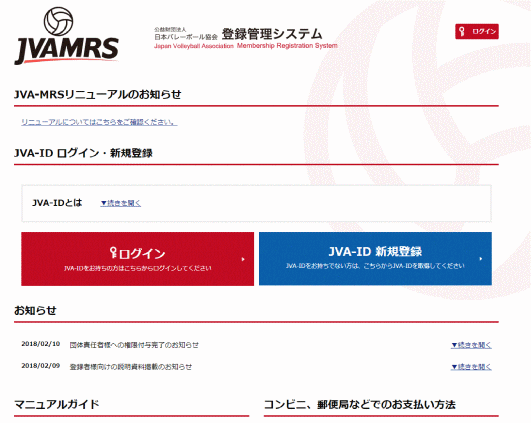Image resolution: width=531 pixels, height=423 pixels.
Task: Click the JVA-ID ログイン・新規登録 heading
Action: click(83, 153)
